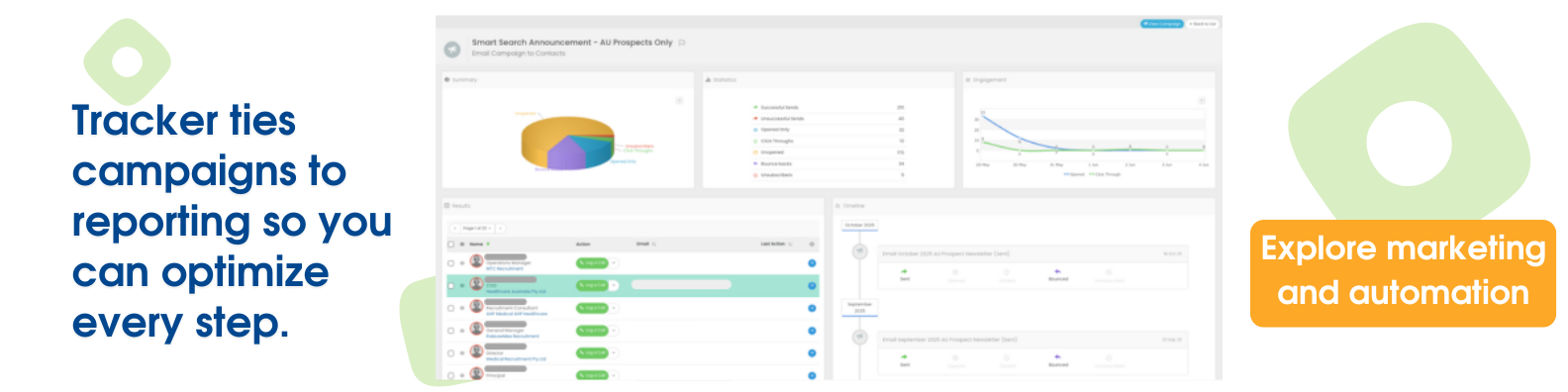The image size is (1568, 392).
Task: Open the Summary pie chart options icon
Action: click(679, 100)
